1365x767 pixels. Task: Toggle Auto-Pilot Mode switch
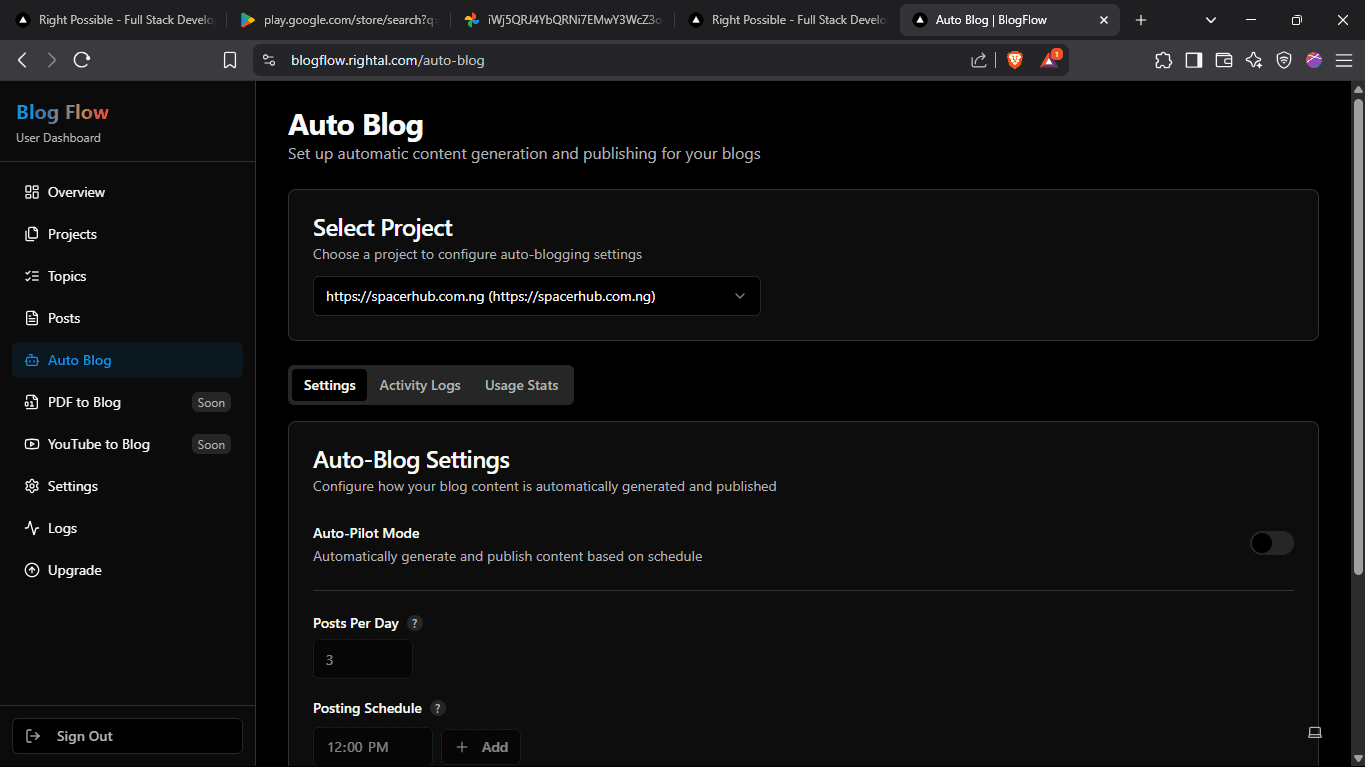(1272, 543)
